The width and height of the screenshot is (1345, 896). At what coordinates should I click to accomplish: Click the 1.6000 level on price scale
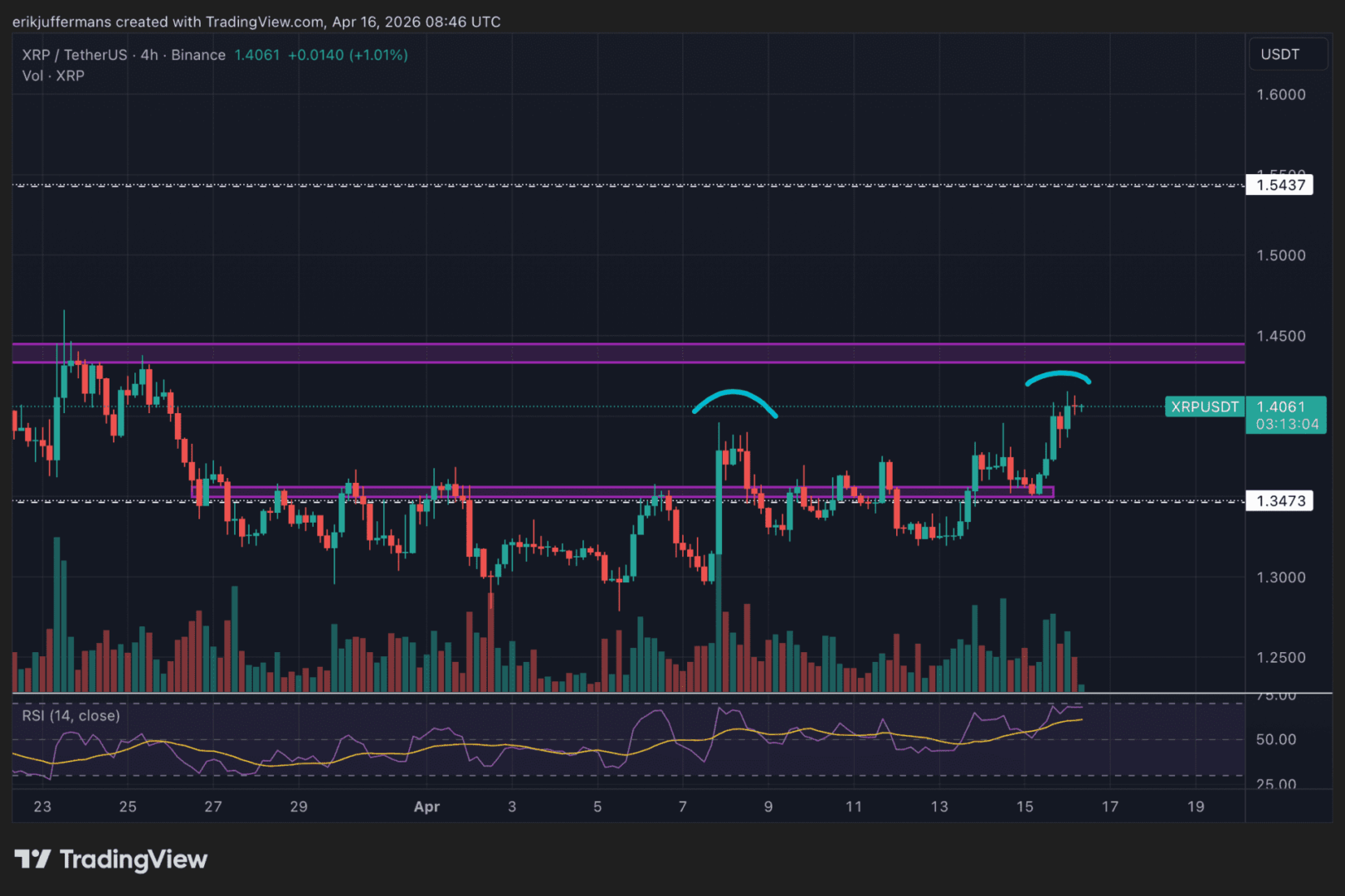1280,95
